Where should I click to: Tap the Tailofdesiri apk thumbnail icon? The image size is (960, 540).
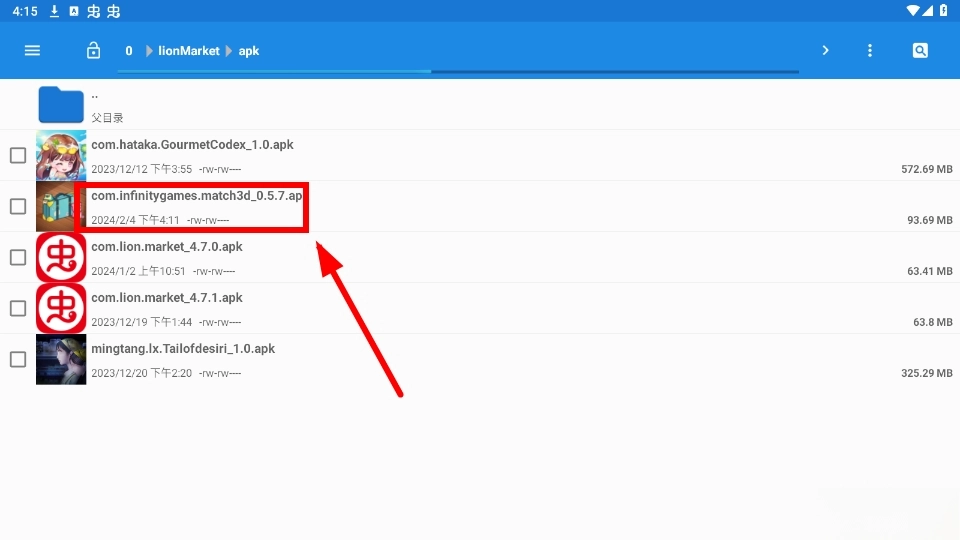(61, 360)
